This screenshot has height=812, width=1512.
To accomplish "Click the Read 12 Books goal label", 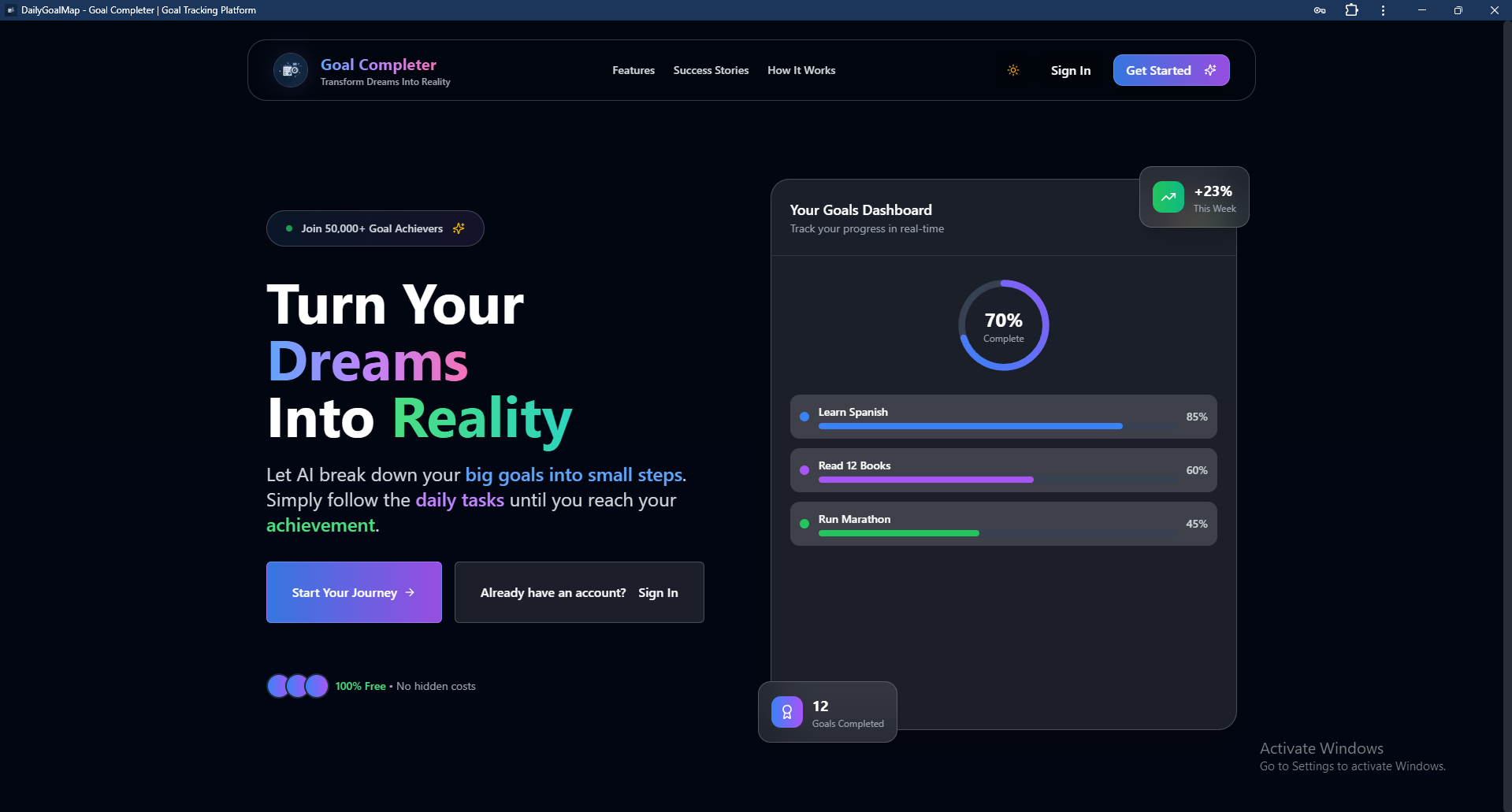I will 854,465.
